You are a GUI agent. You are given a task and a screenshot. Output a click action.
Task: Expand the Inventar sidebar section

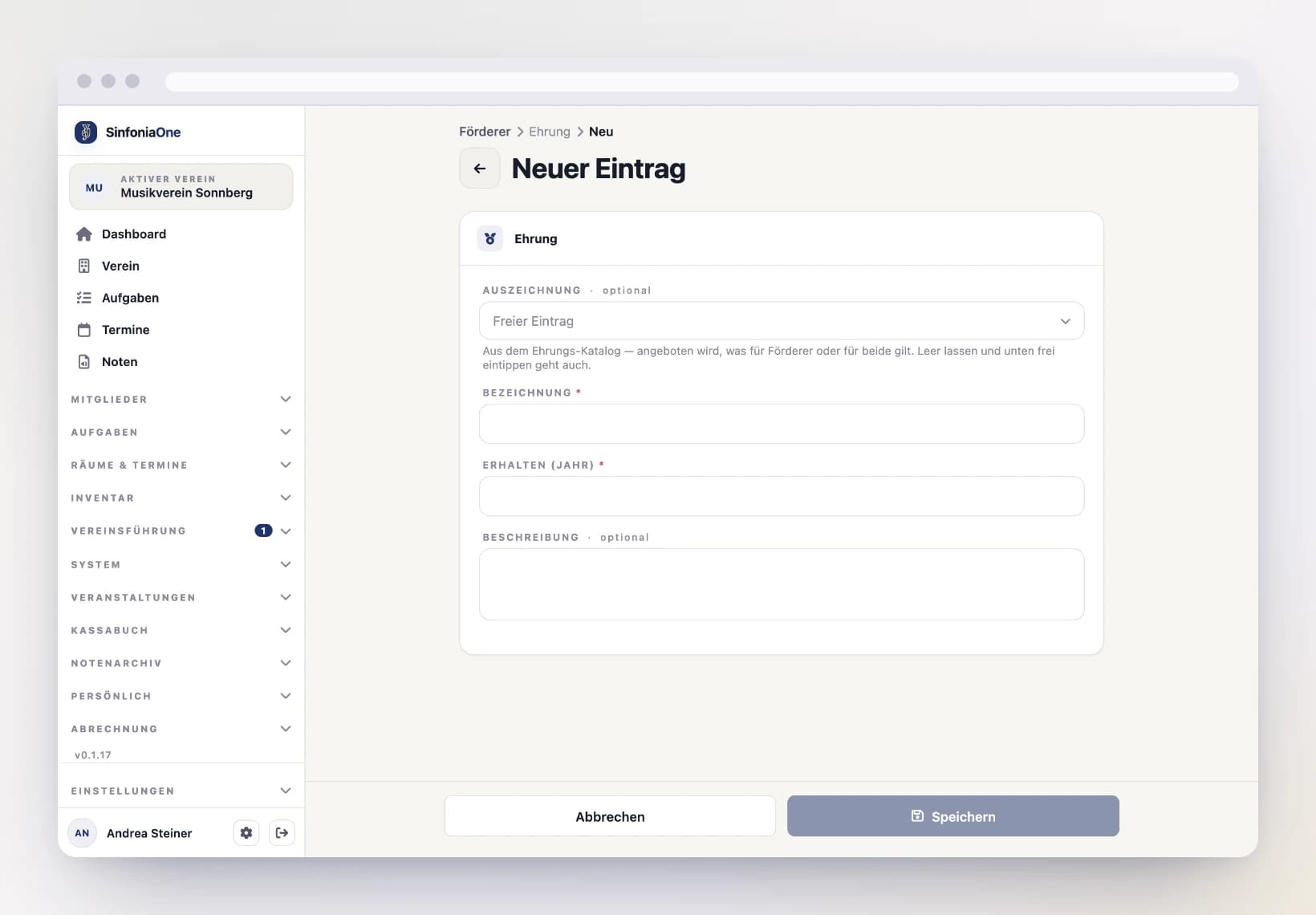click(x=181, y=498)
